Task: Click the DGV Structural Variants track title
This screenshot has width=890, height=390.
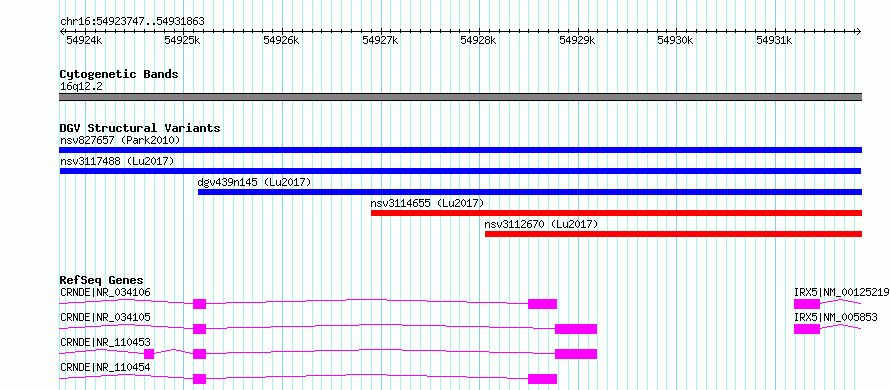Action: [x=140, y=128]
